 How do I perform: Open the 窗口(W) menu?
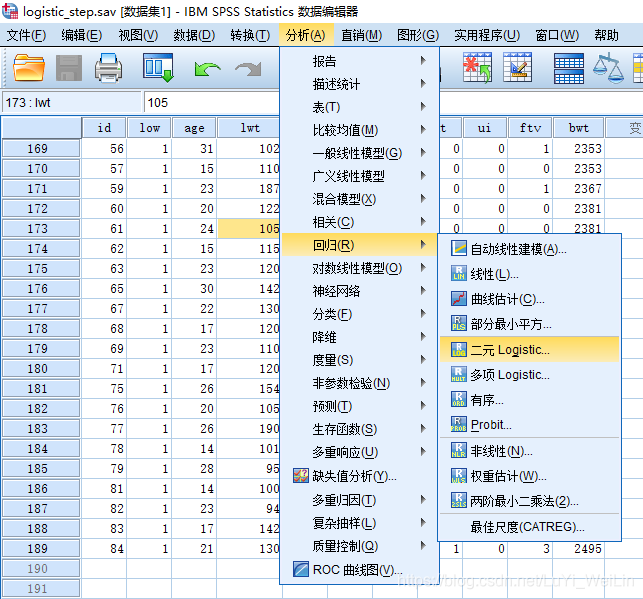point(557,35)
